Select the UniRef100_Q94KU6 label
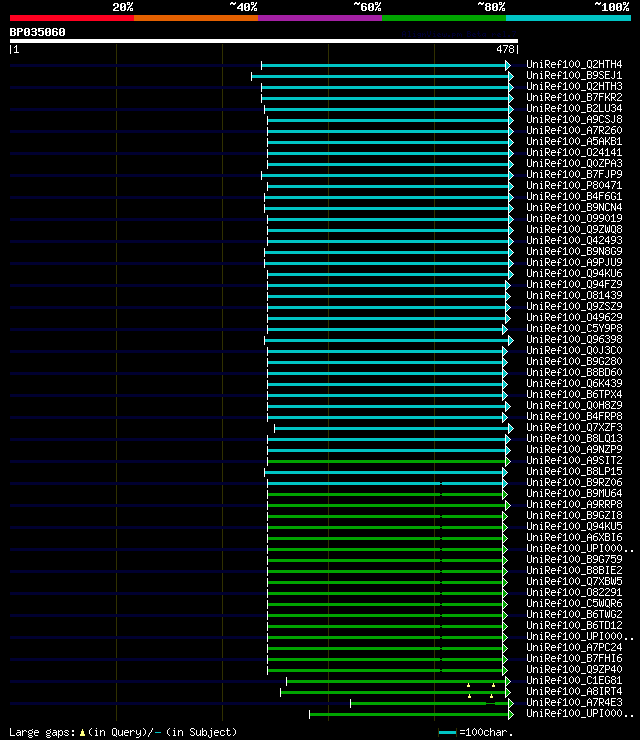640x740 pixels. (x=574, y=273)
